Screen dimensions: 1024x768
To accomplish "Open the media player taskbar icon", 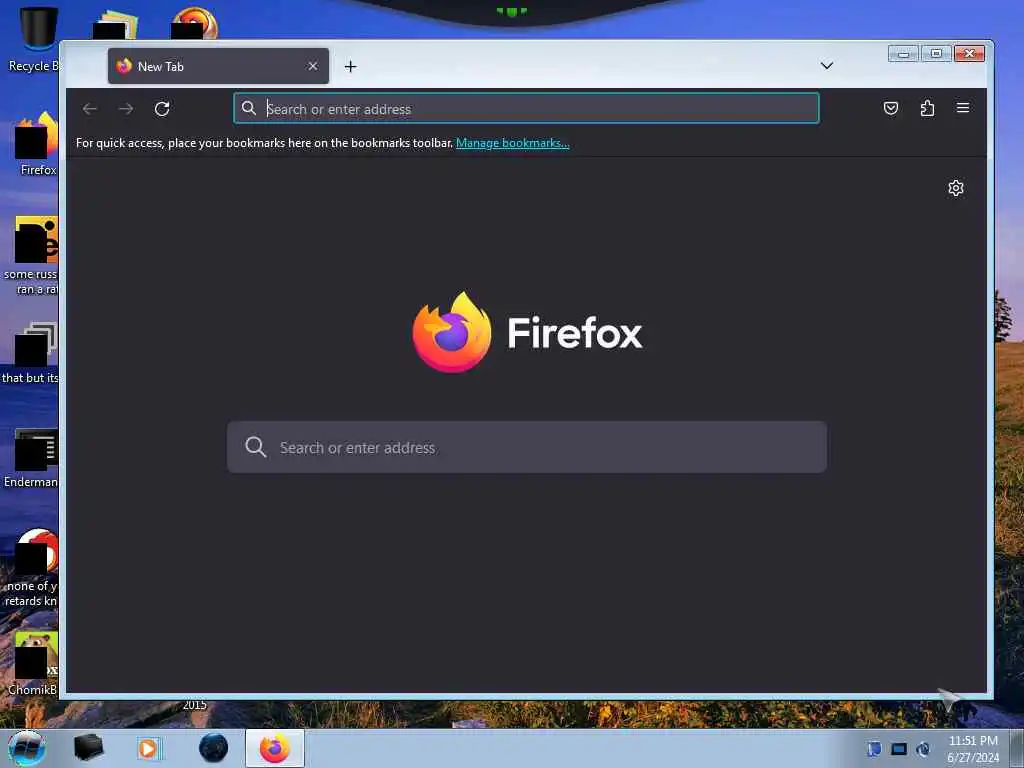I will click(x=148, y=748).
